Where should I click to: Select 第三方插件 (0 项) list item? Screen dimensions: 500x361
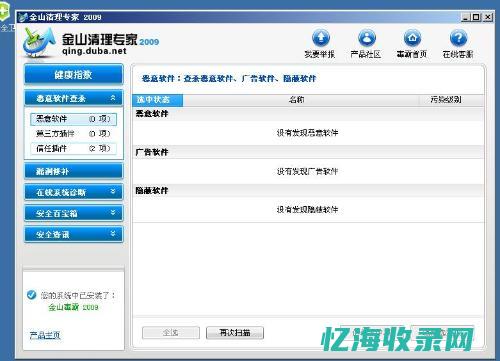pos(73,134)
